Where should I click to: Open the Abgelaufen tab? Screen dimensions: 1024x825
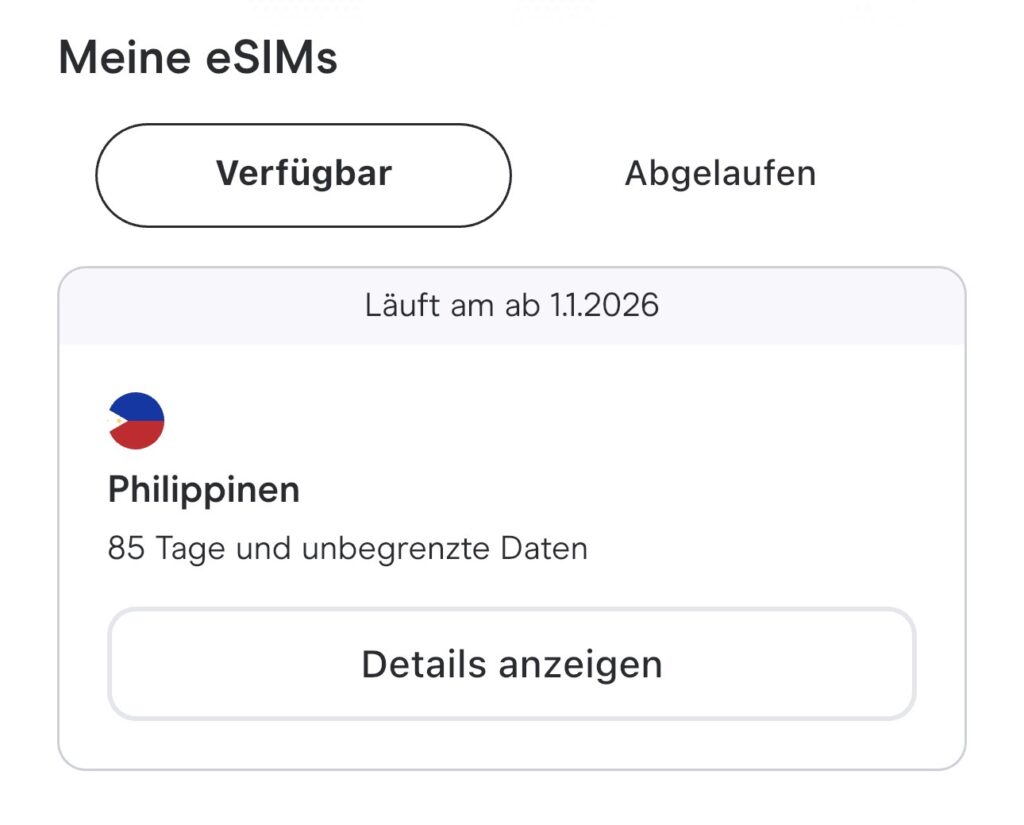[x=720, y=175]
